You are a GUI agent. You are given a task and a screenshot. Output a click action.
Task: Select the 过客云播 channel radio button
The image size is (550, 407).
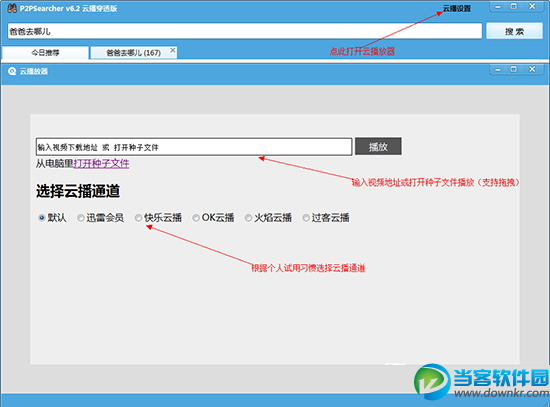[306, 218]
